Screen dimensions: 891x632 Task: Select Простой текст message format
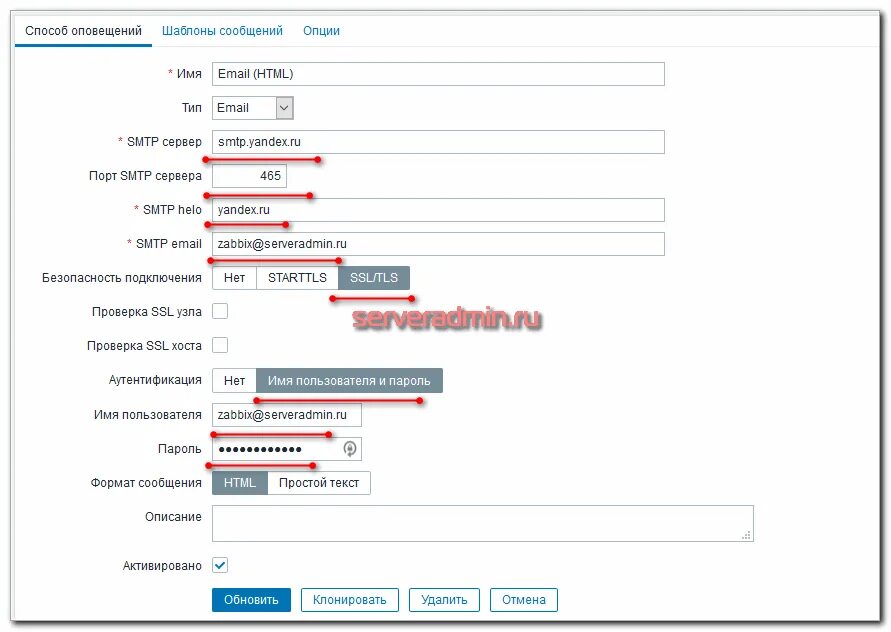[319, 483]
